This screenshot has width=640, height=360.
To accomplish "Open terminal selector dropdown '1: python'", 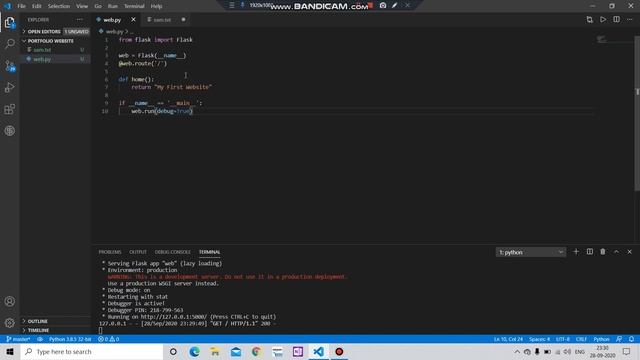I will click(531, 252).
